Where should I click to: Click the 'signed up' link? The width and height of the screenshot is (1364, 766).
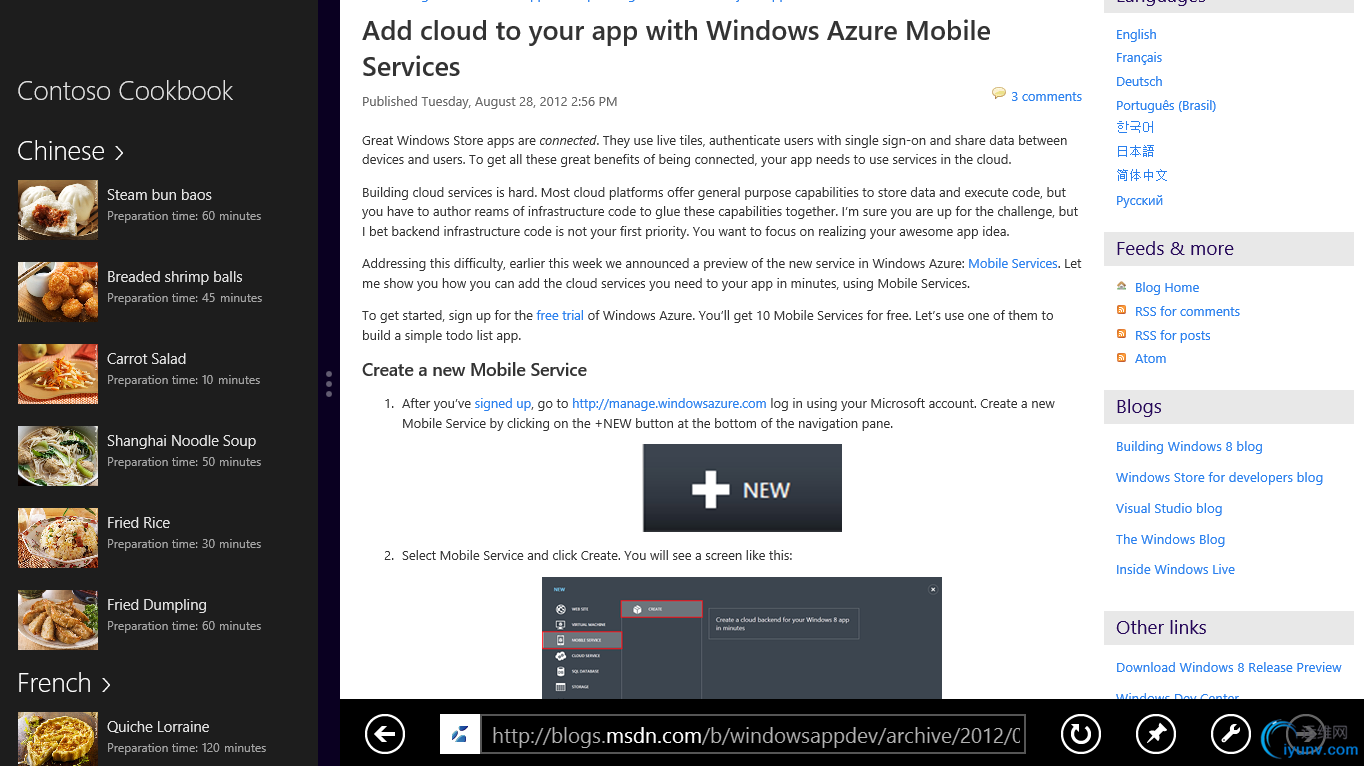tap(503, 404)
